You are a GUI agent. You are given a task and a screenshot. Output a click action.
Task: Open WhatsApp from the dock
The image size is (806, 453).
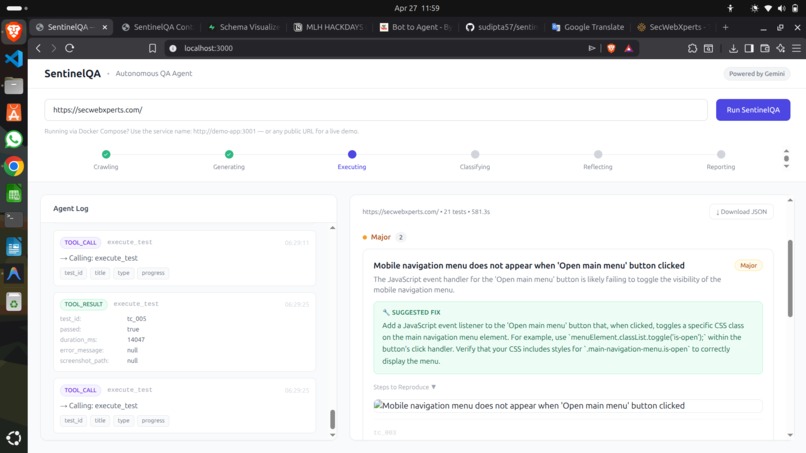[14, 139]
